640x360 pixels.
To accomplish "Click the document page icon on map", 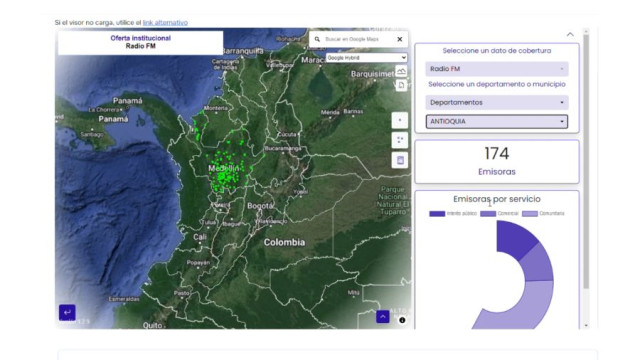I will tap(401, 85).
